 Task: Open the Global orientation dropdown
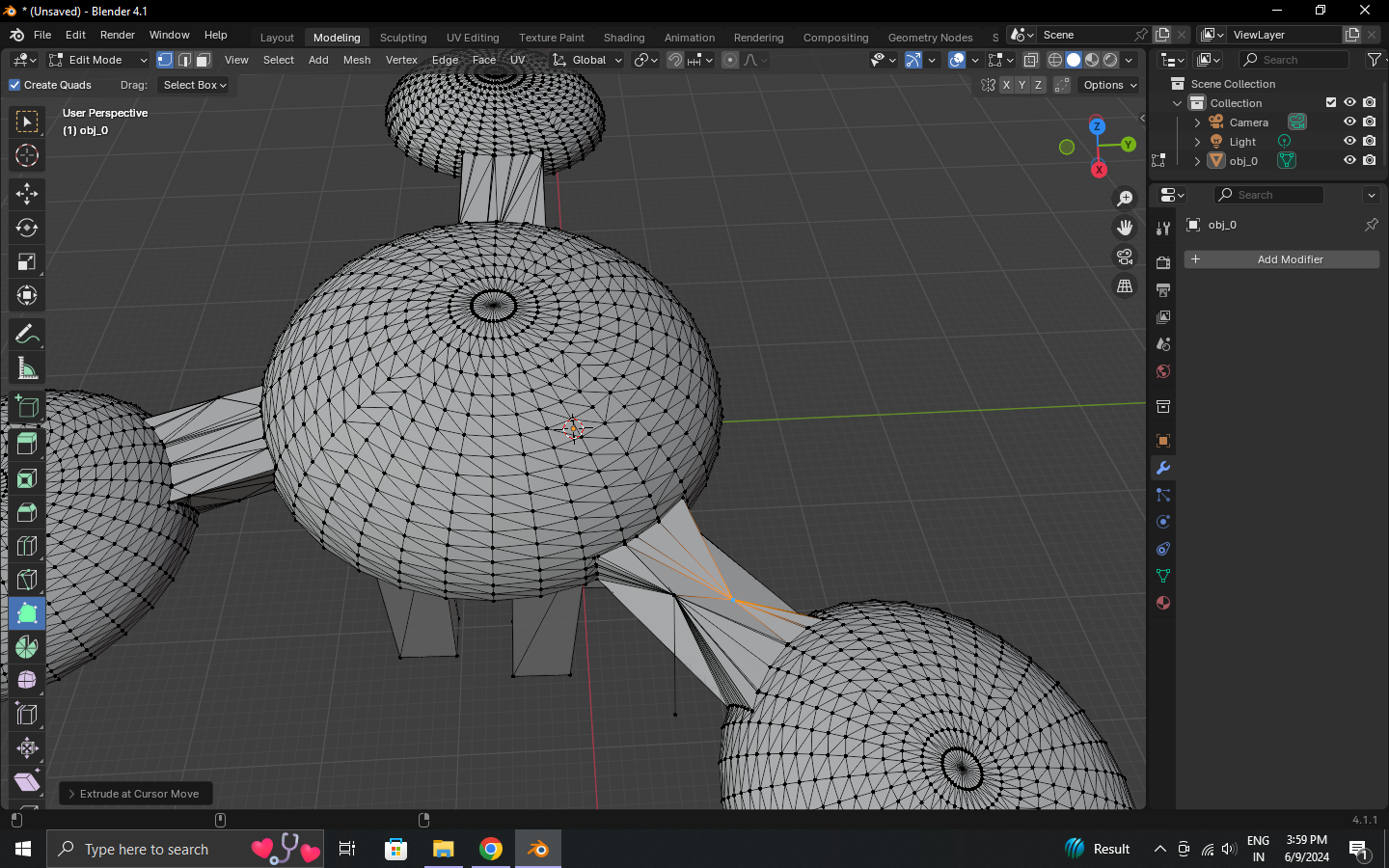[x=587, y=60]
